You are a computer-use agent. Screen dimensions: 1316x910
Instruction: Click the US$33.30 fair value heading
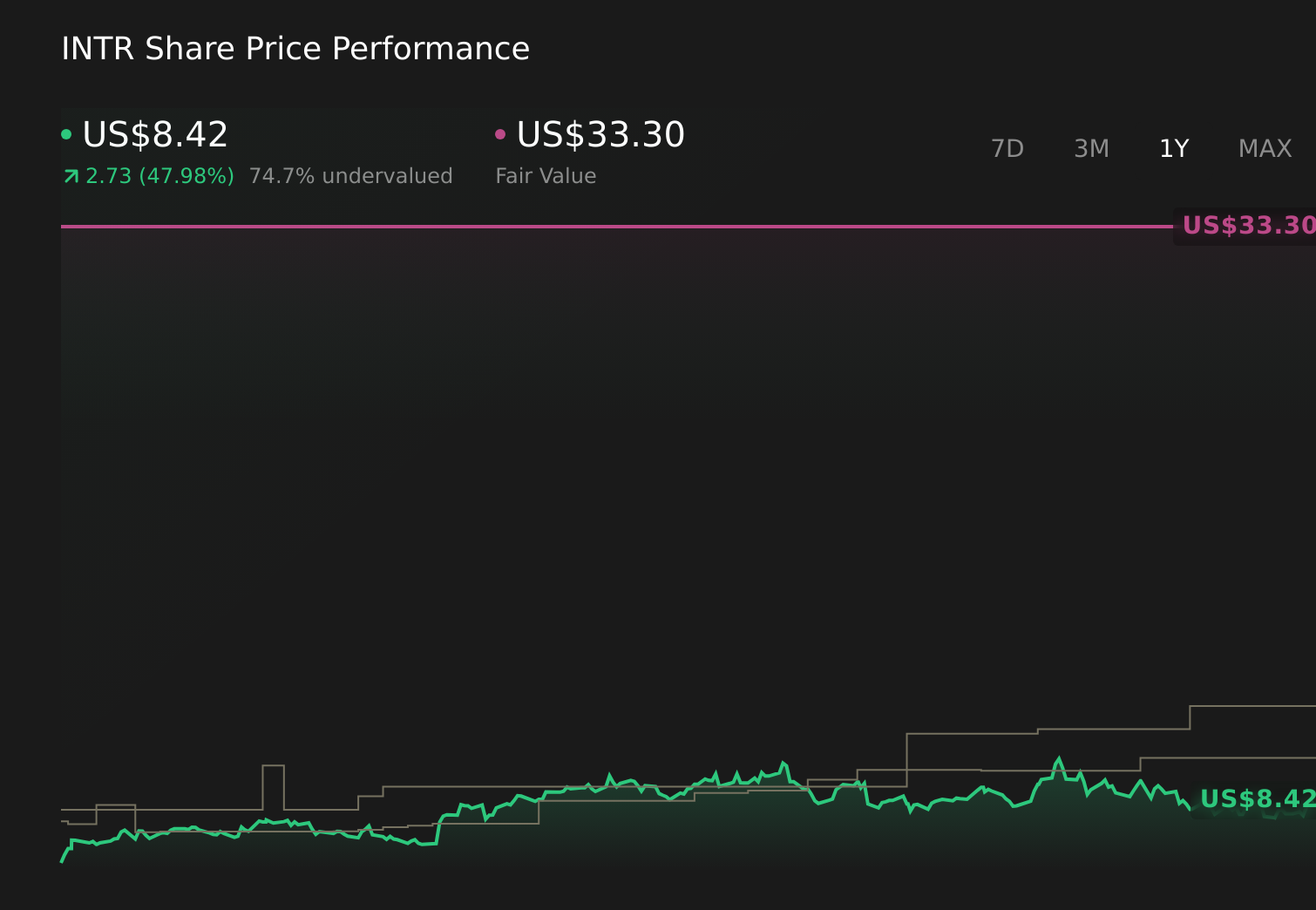[600, 135]
